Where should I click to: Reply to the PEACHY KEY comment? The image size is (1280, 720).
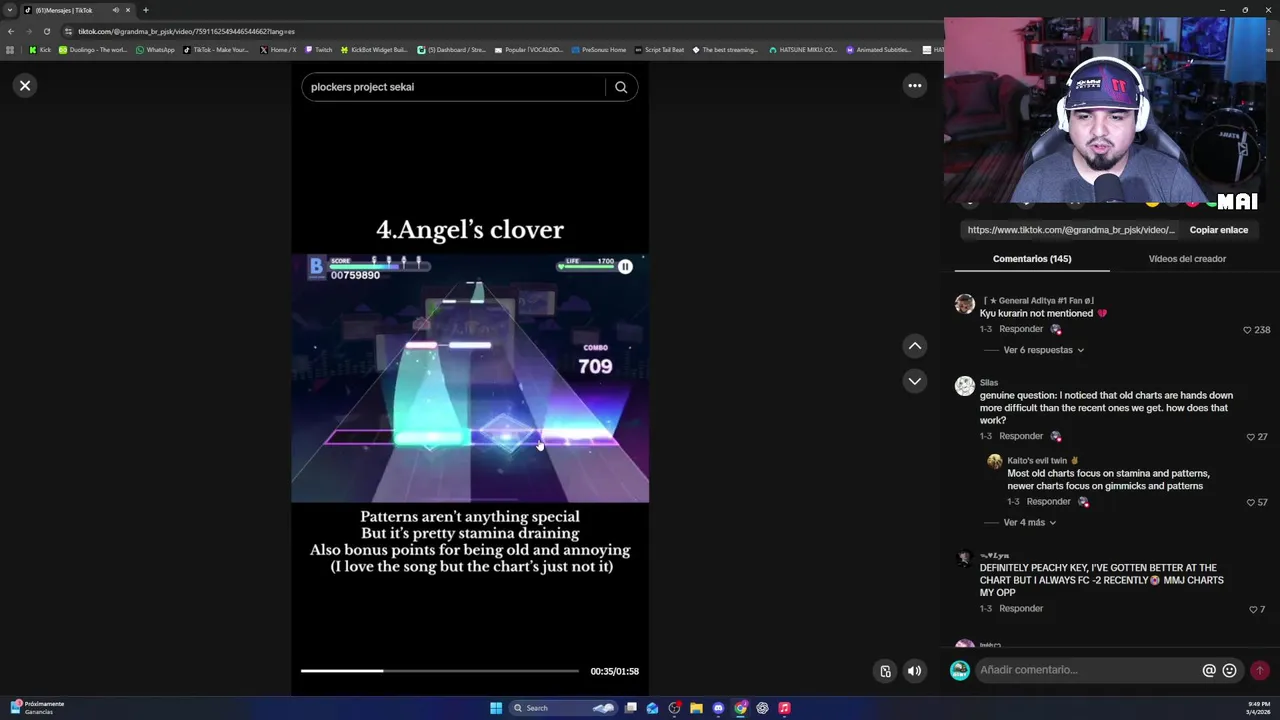click(x=1021, y=608)
